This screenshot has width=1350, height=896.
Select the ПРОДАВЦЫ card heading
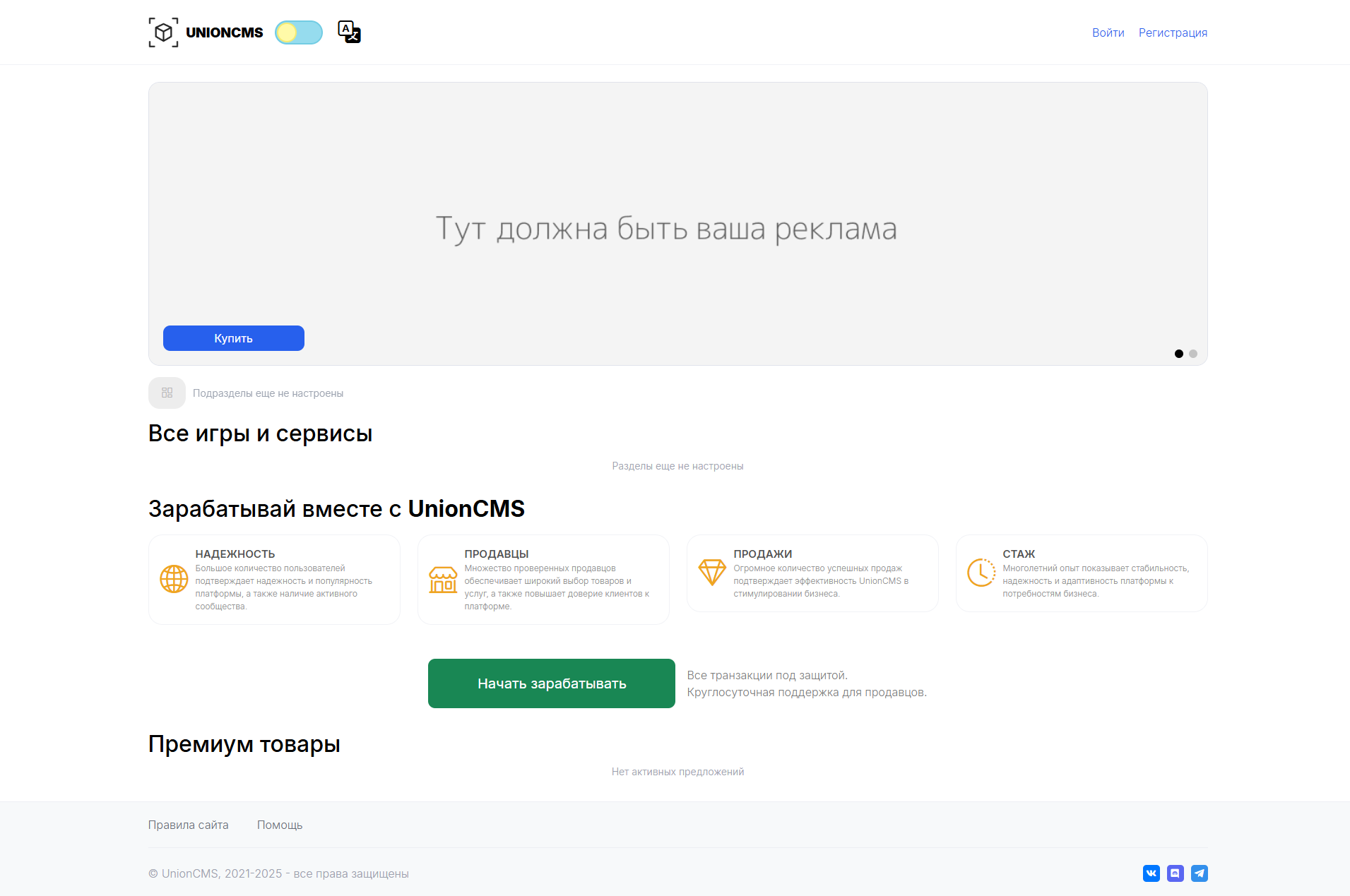click(497, 554)
